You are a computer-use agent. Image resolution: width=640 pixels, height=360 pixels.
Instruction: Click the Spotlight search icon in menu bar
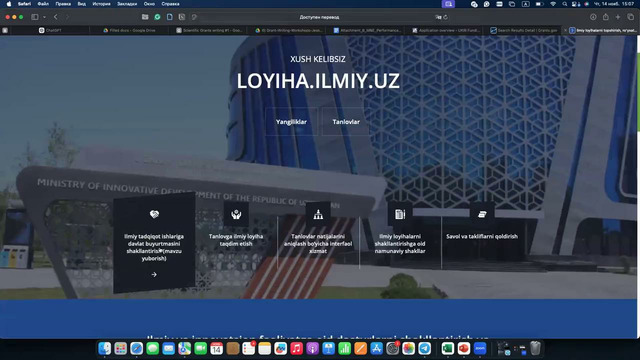coord(564,4)
